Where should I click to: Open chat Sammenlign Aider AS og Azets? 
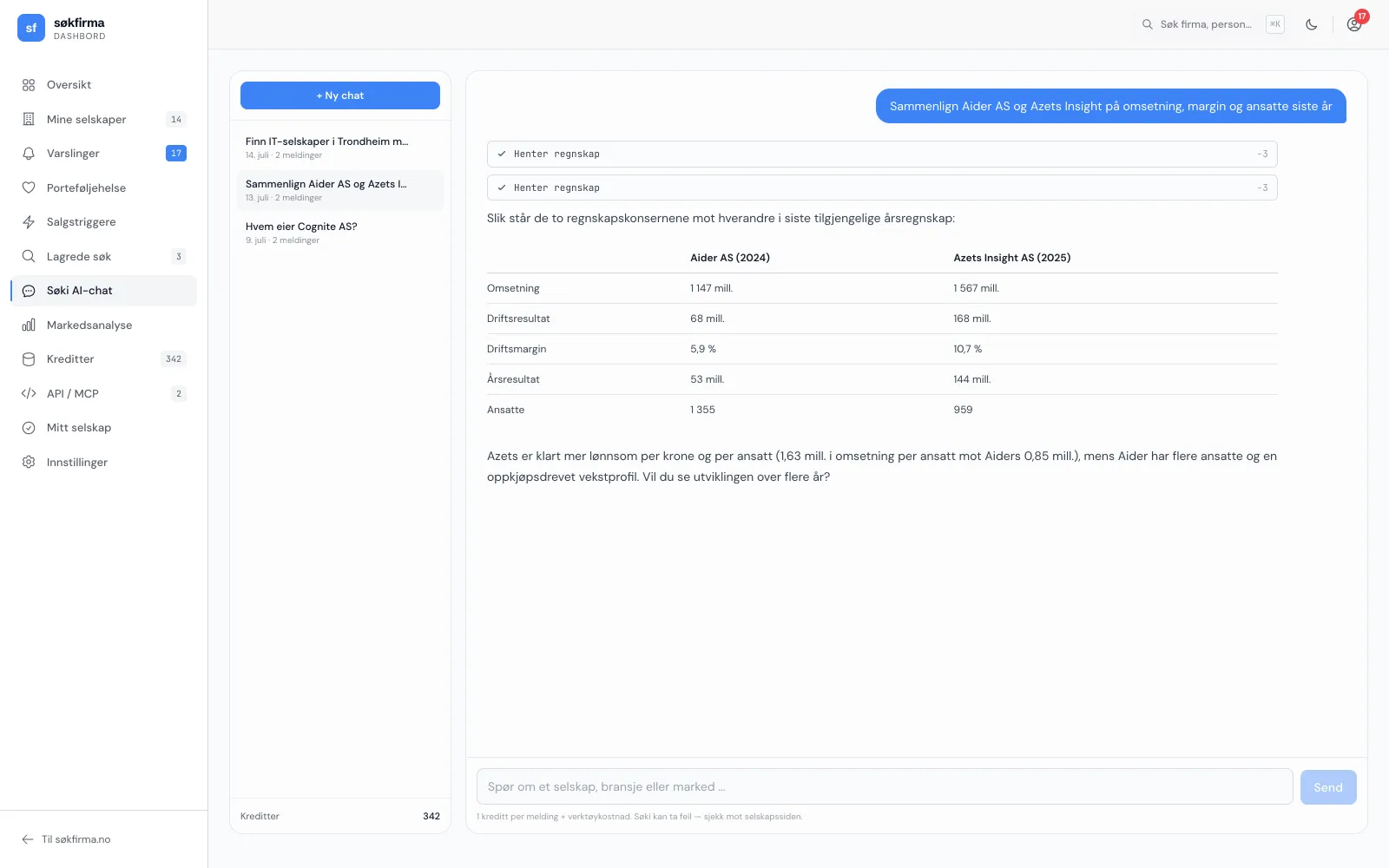pyautogui.click(x=340, y=190)
